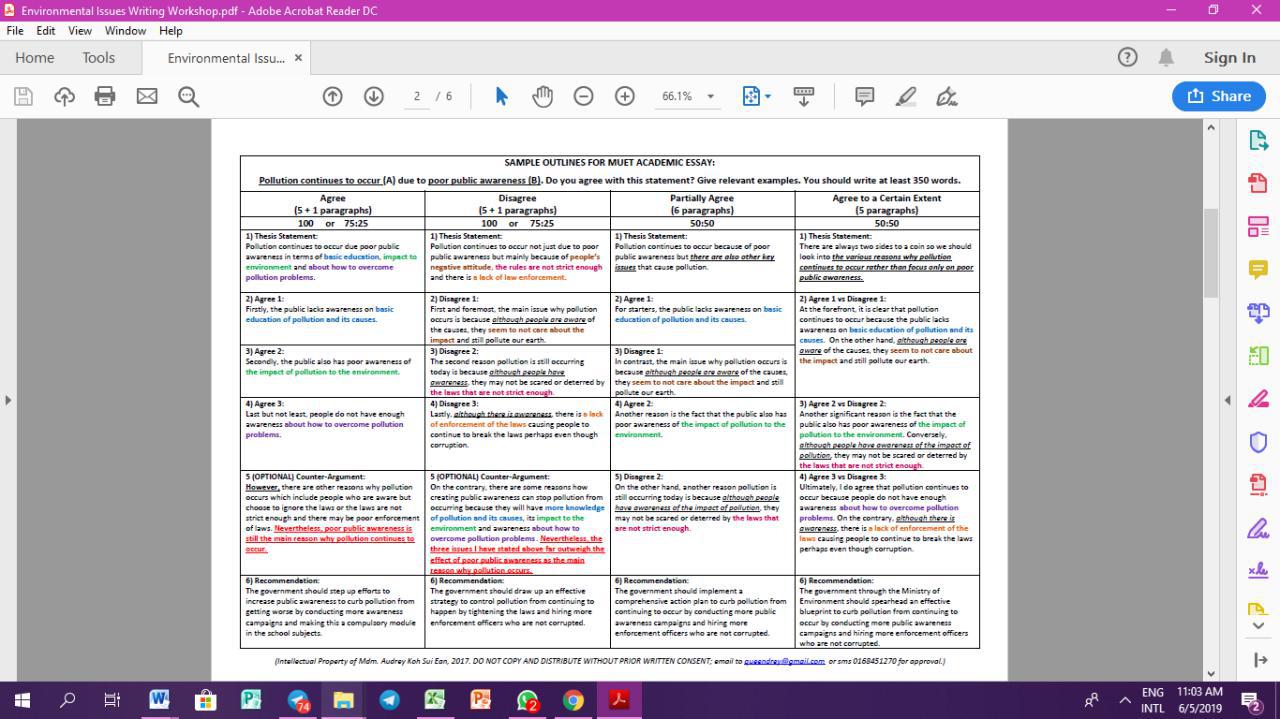Open Compress PDF tool in sidebar
This screenshot has height=719, width=1280.
click(x=1258, y=484)
